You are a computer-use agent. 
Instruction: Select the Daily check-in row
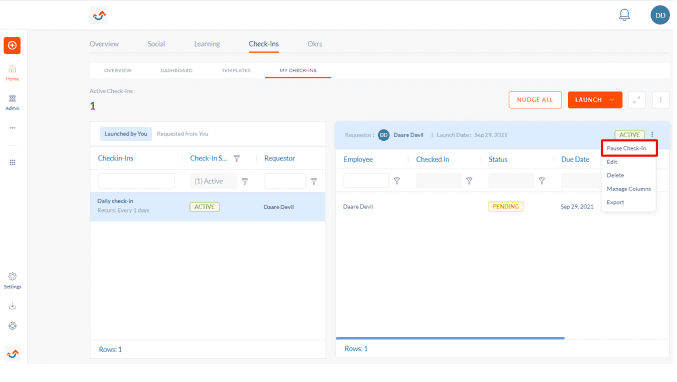208,207
